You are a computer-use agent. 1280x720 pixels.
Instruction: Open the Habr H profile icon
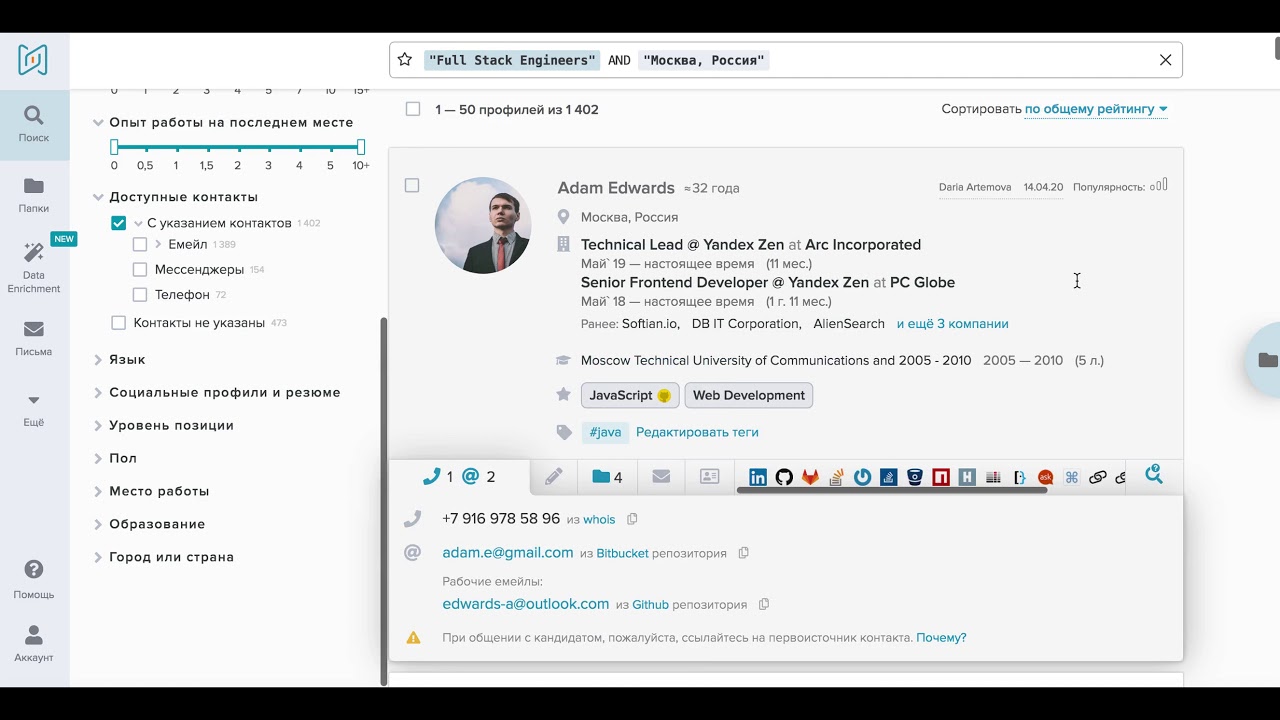pyautogui.click(x=967, y=477)
